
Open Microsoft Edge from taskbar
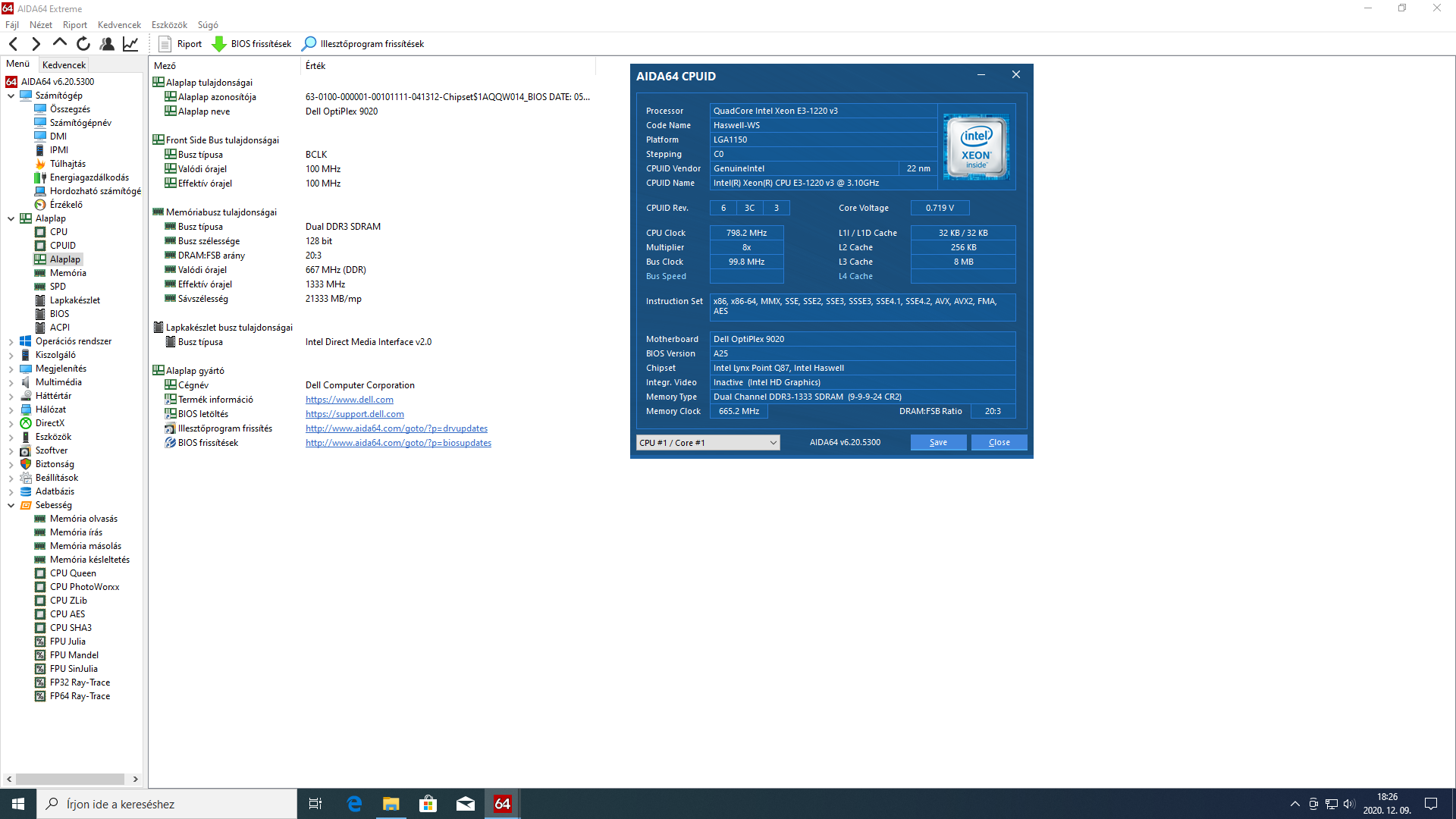[x=354, y=804]
